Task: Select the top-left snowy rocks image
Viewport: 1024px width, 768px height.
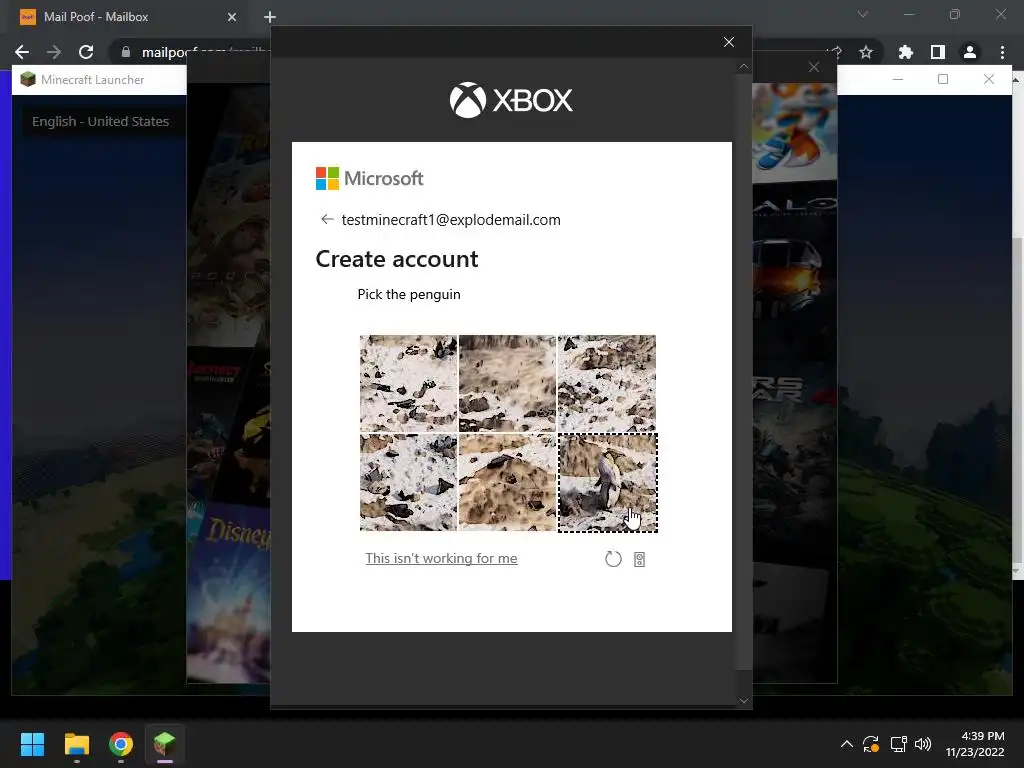Action: pos(408,383)
